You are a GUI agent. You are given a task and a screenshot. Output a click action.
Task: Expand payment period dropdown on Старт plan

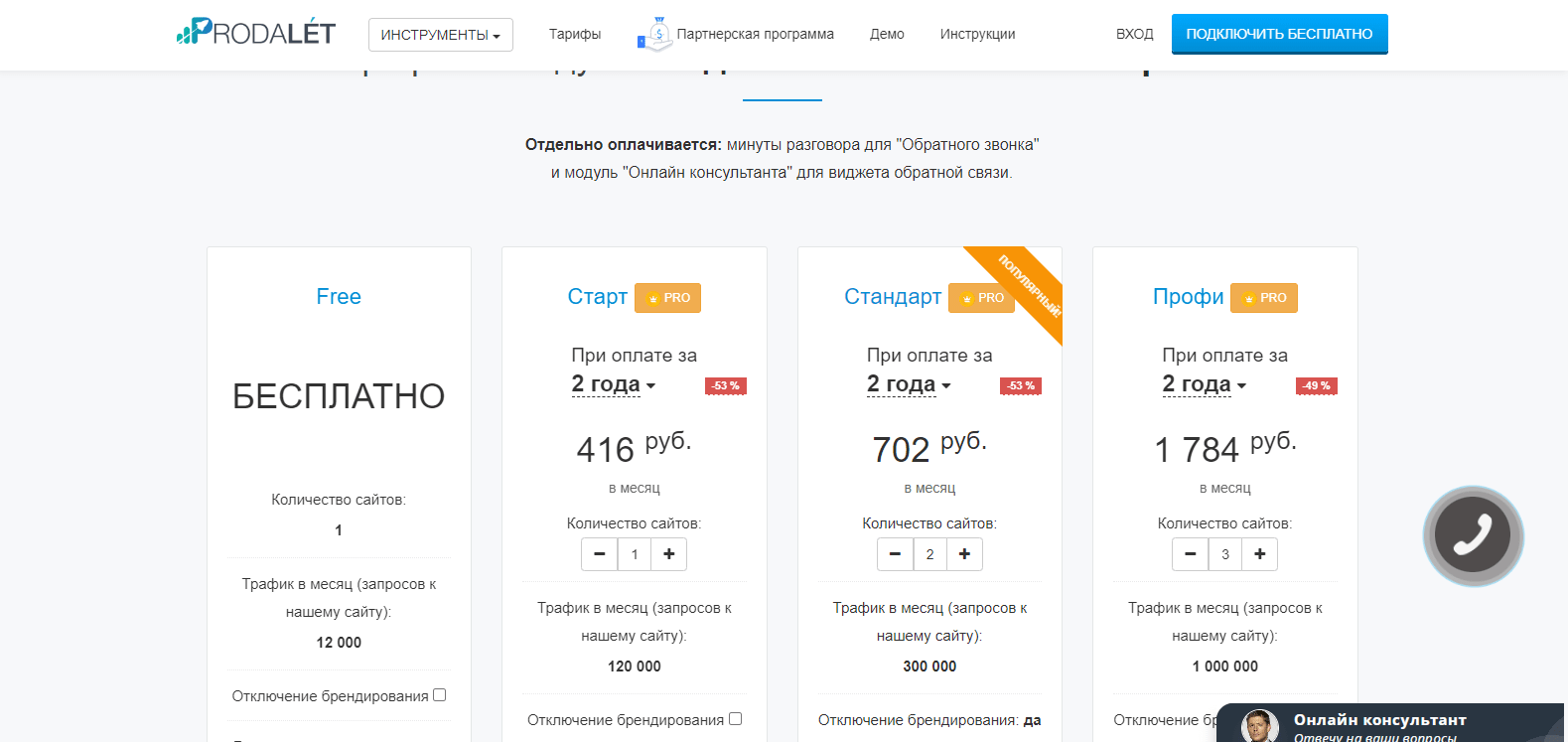click(x=614, y=384)
